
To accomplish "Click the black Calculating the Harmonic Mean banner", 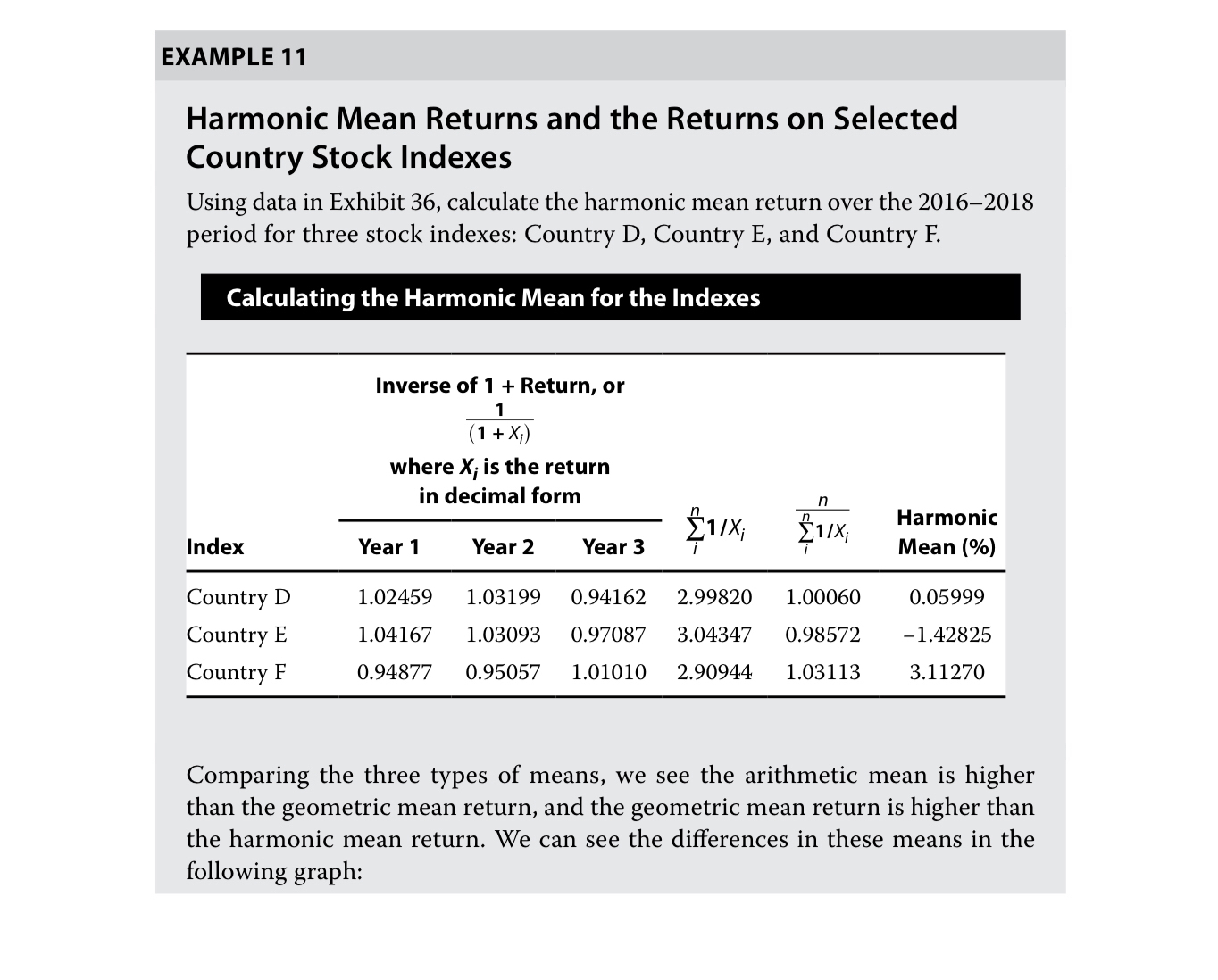I will [x=610, y=297].
